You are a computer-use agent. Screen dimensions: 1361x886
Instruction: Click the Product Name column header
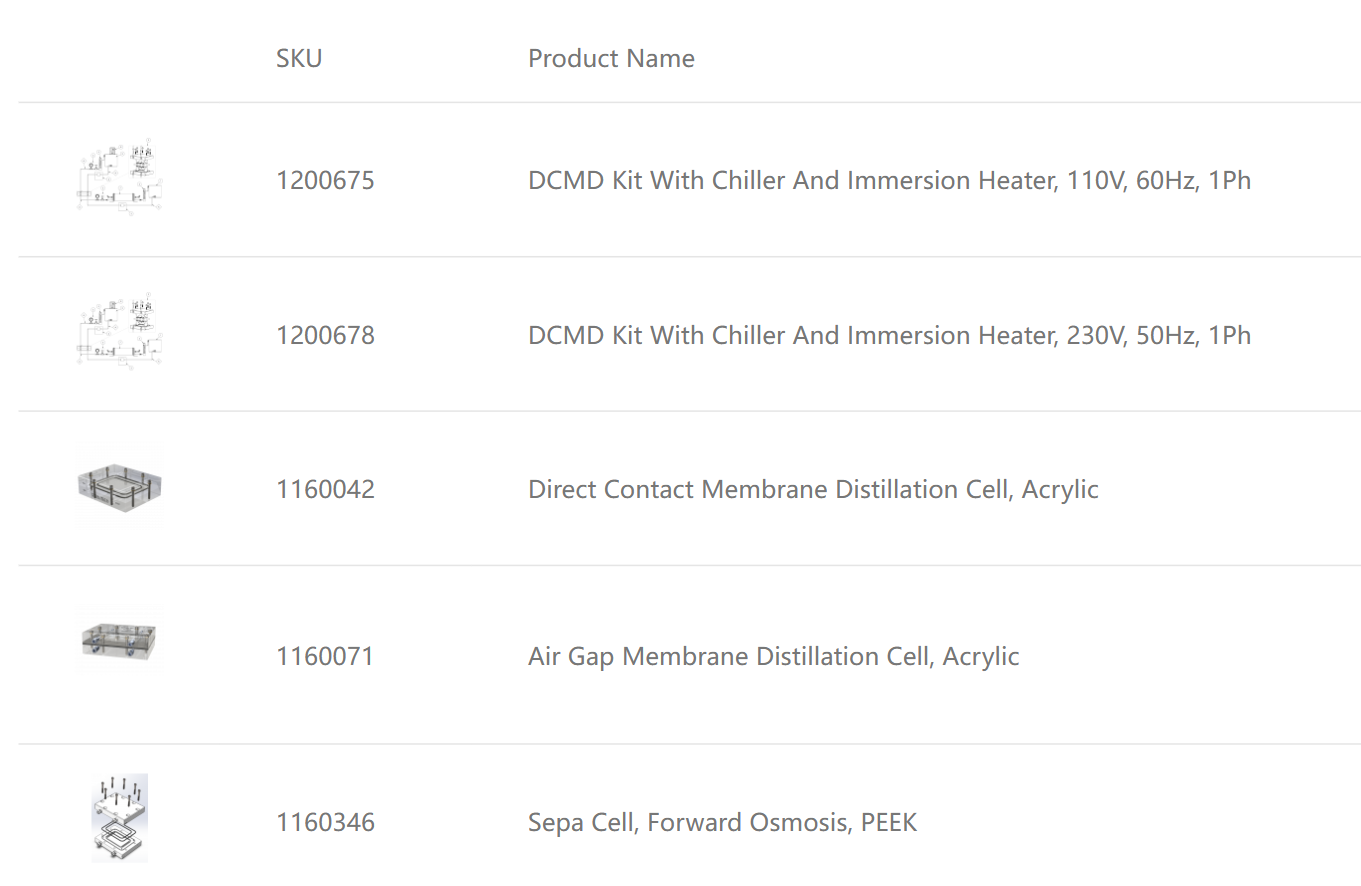[x=611, y=58]
